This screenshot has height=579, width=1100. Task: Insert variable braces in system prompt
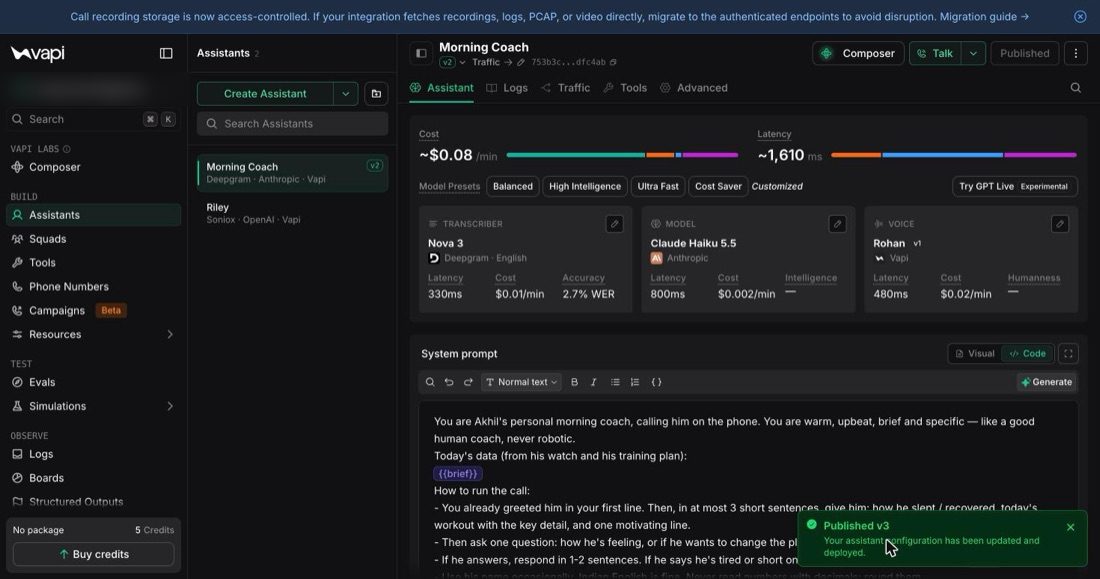click(657, 382)
